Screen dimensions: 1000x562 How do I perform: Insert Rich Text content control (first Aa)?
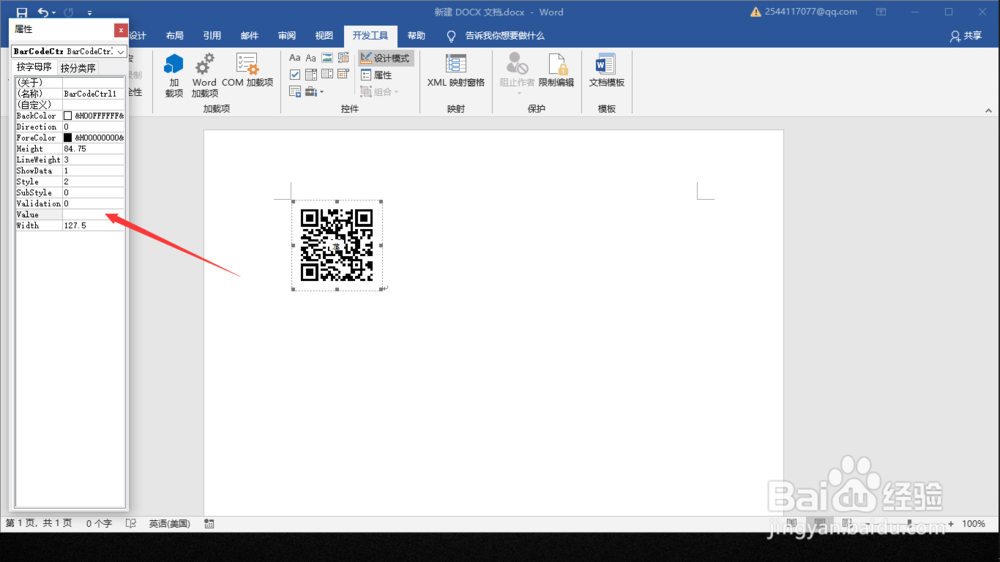click(295, 58)
